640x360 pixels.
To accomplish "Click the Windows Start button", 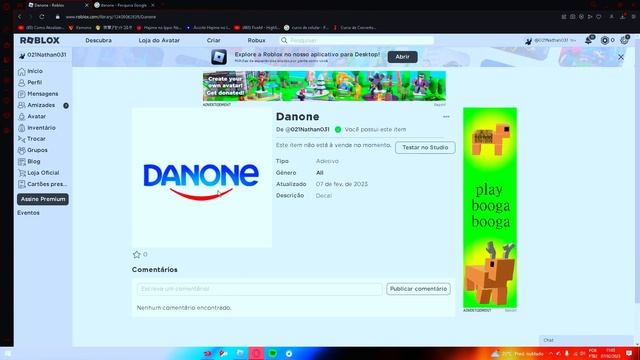I will pos(7,353).
